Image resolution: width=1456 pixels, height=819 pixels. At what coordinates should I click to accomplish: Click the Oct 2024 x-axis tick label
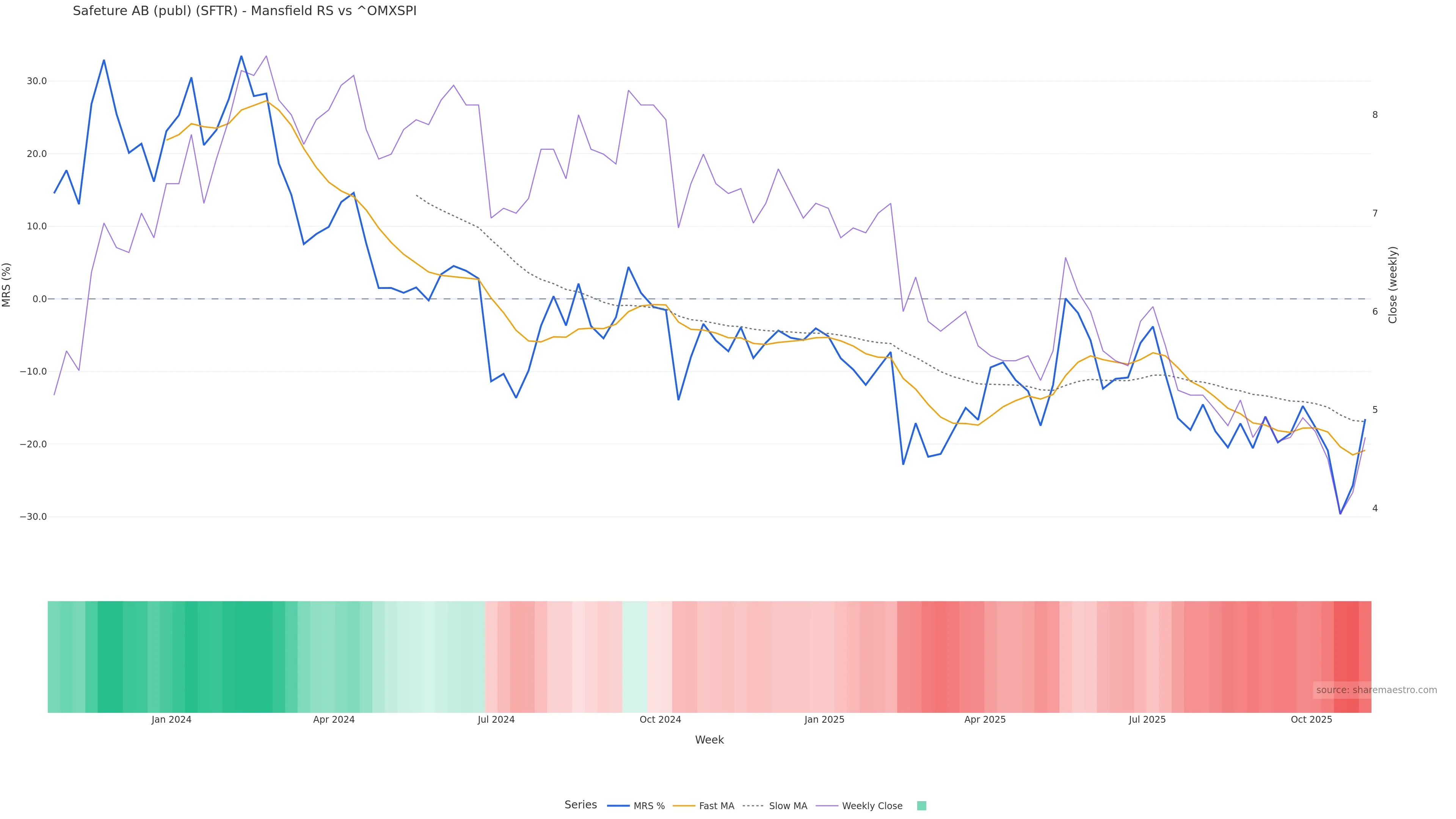tap(660, 720)
